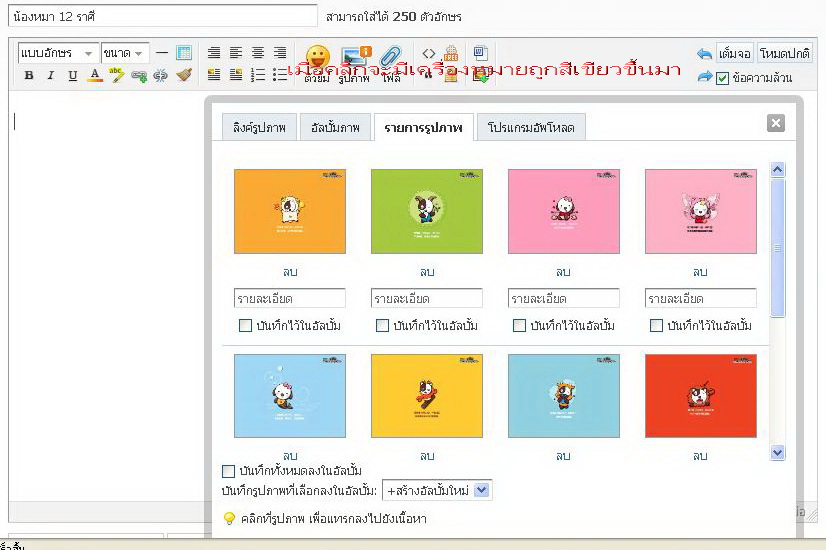Click the image list scroll-down arrow

[778, 453]
